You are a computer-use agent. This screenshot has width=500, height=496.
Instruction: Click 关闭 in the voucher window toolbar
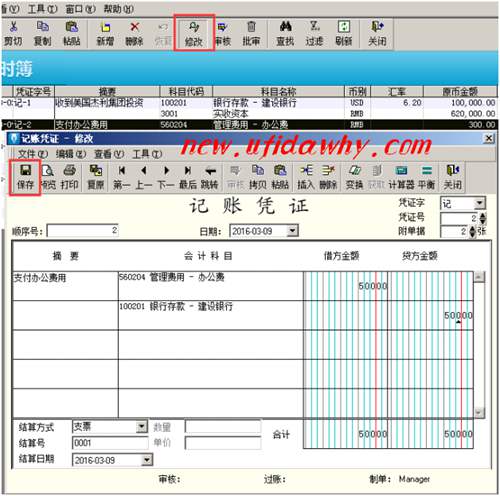click(453, 177)
